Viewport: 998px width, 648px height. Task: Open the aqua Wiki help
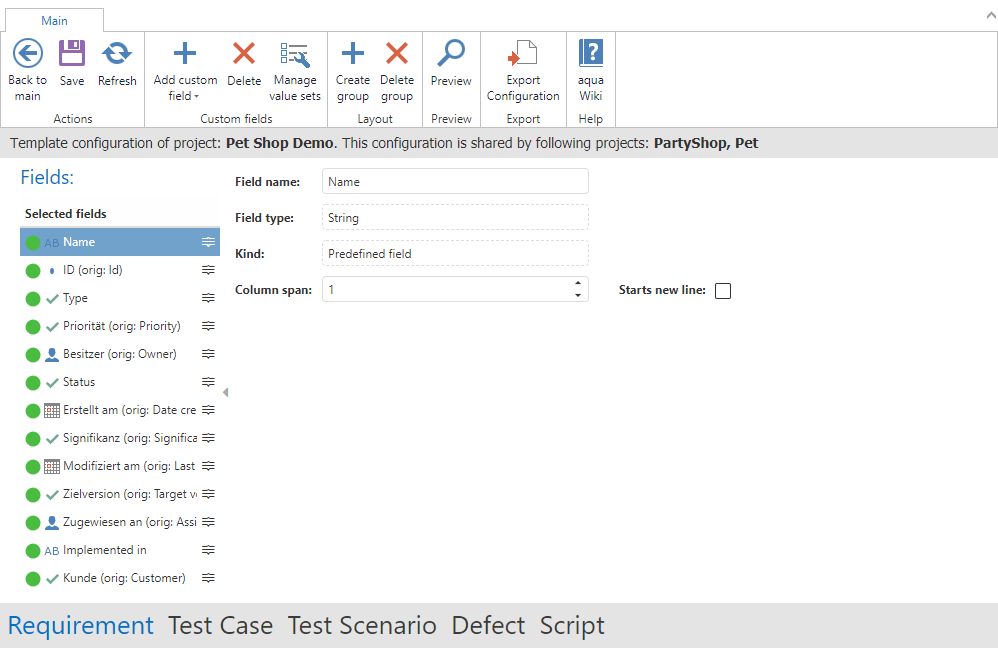pos(591,55)
